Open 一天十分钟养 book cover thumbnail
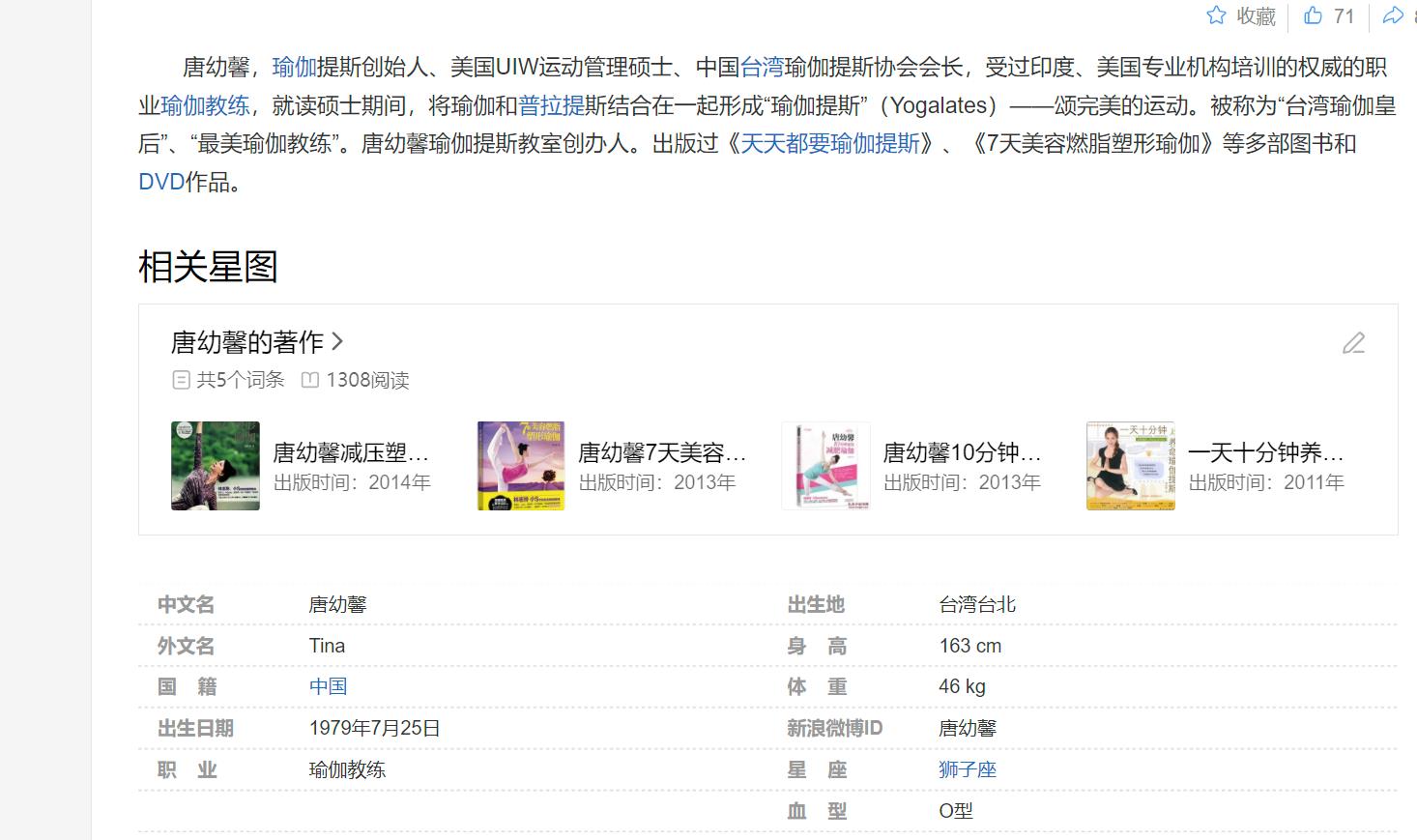This screenshot has height=840, width=1417. point(1130,466)
